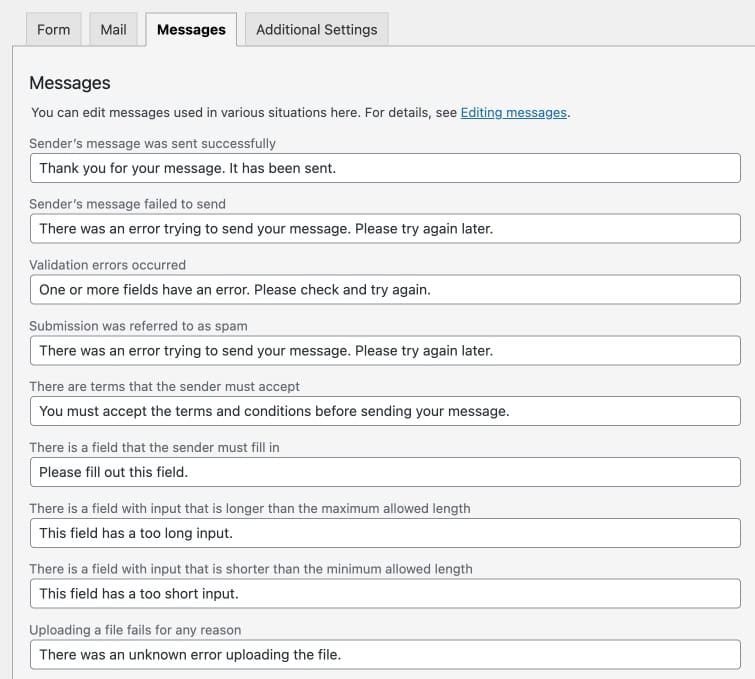Click the 'Please fill out this field.' input

[x=385, y=472]
